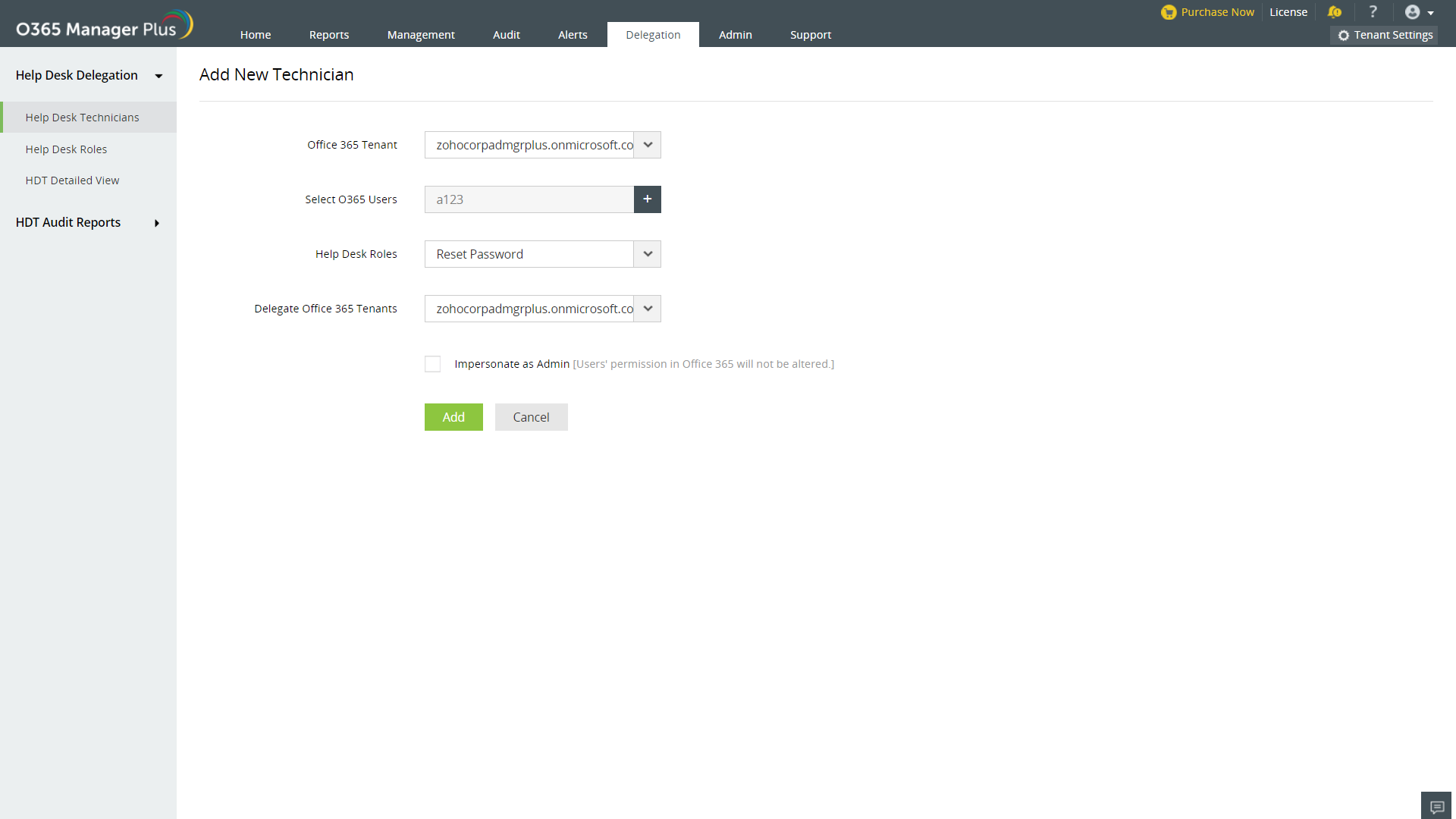
Task: Click the green Add button
Action: [453, 417]
